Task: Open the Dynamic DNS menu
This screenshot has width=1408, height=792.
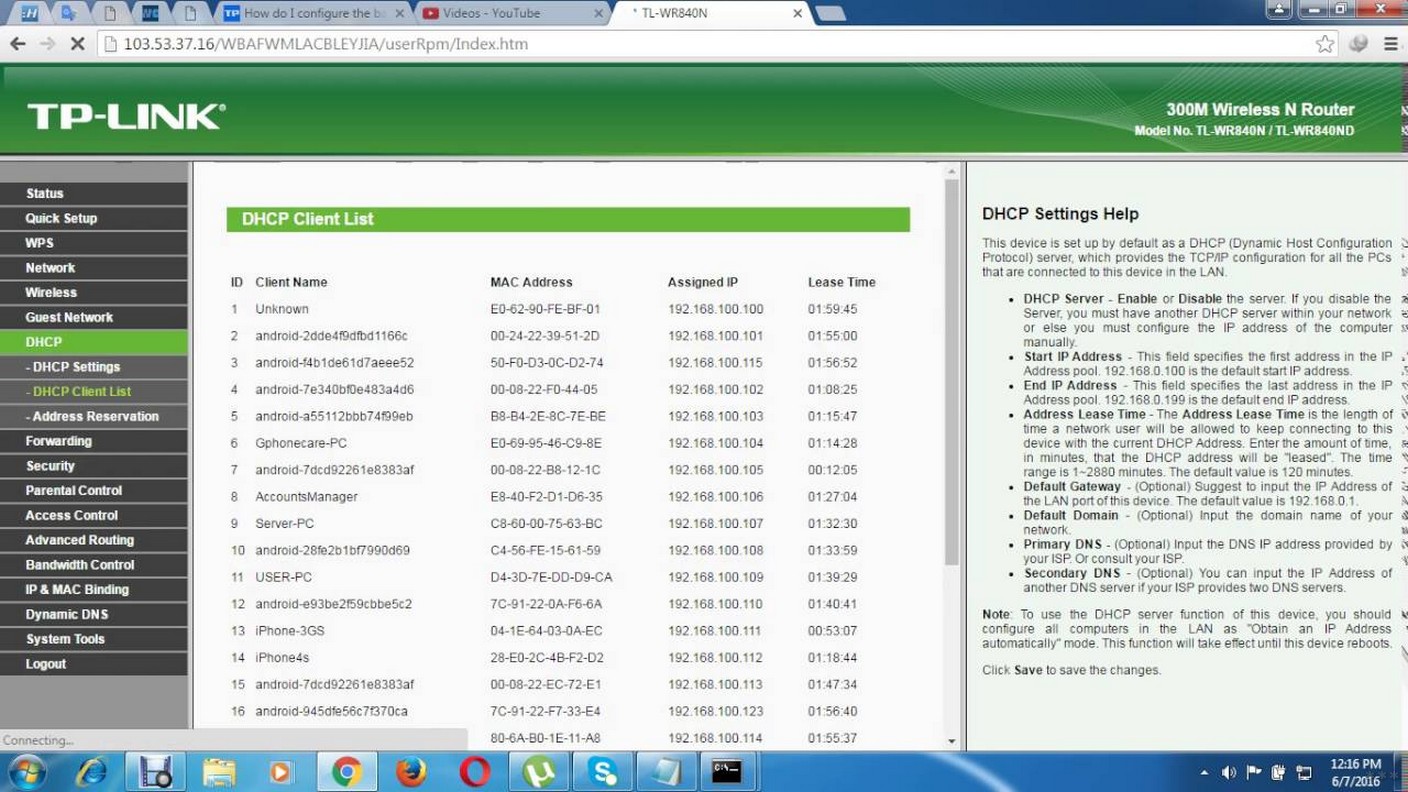Action: coord(93,614)
